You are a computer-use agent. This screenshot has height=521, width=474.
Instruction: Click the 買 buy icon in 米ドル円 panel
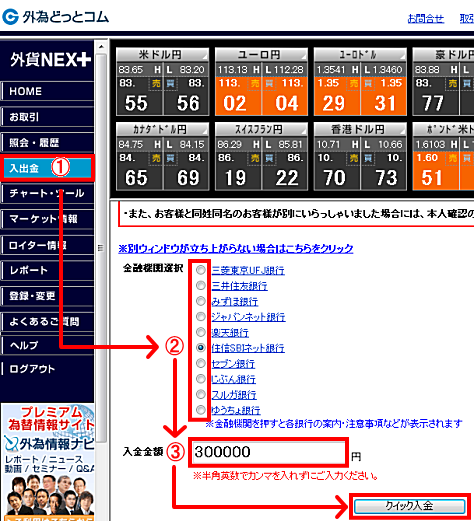(x=170, y=83)
